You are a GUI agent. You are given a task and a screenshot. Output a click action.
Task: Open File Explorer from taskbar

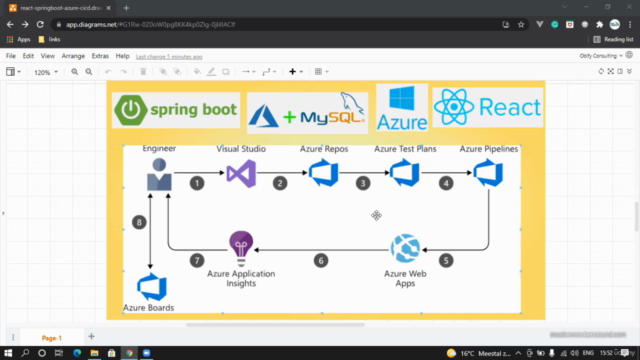[x=94, y=353]
